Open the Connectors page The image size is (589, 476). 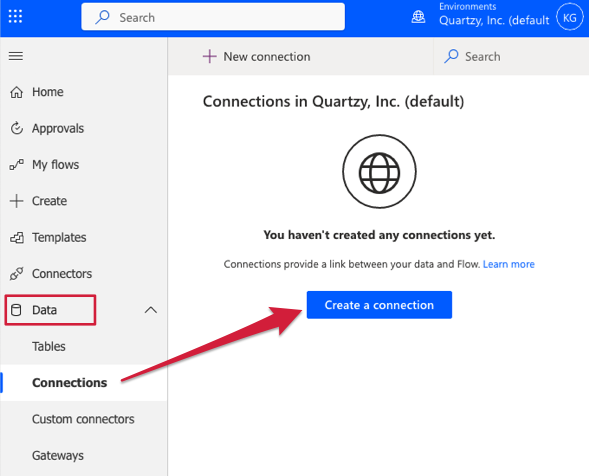point(62,274)
